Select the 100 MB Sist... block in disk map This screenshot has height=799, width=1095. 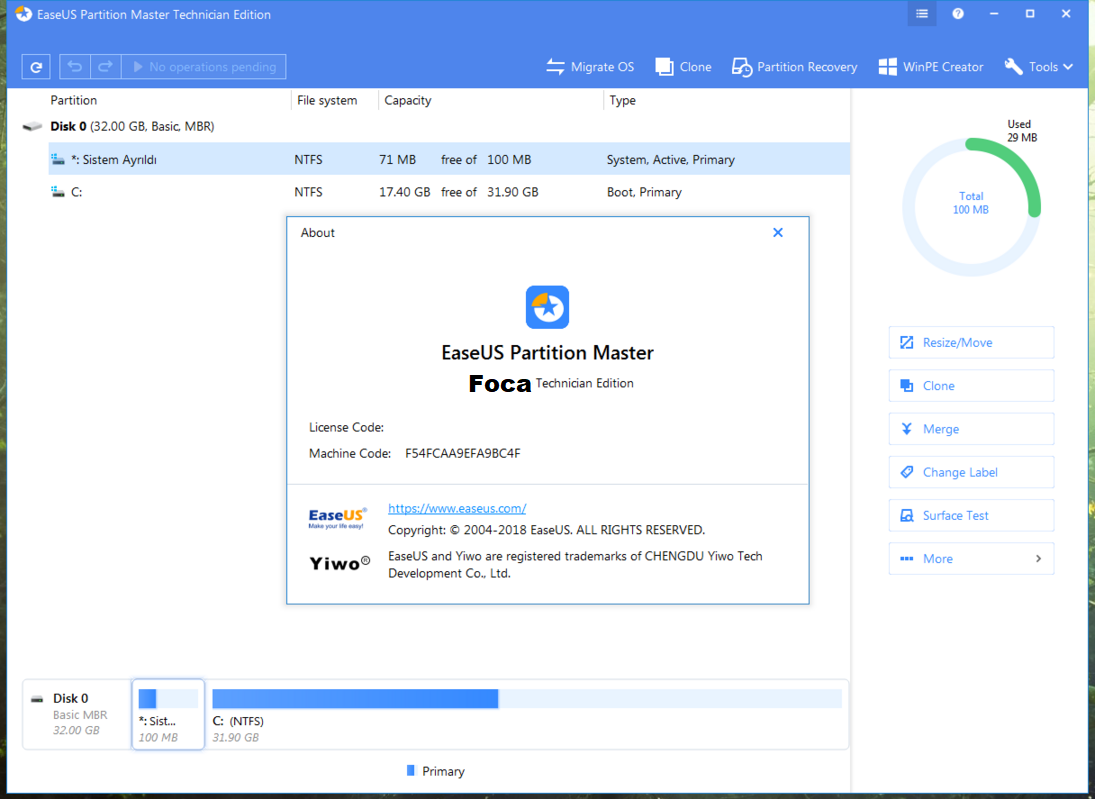pos(168,714)
